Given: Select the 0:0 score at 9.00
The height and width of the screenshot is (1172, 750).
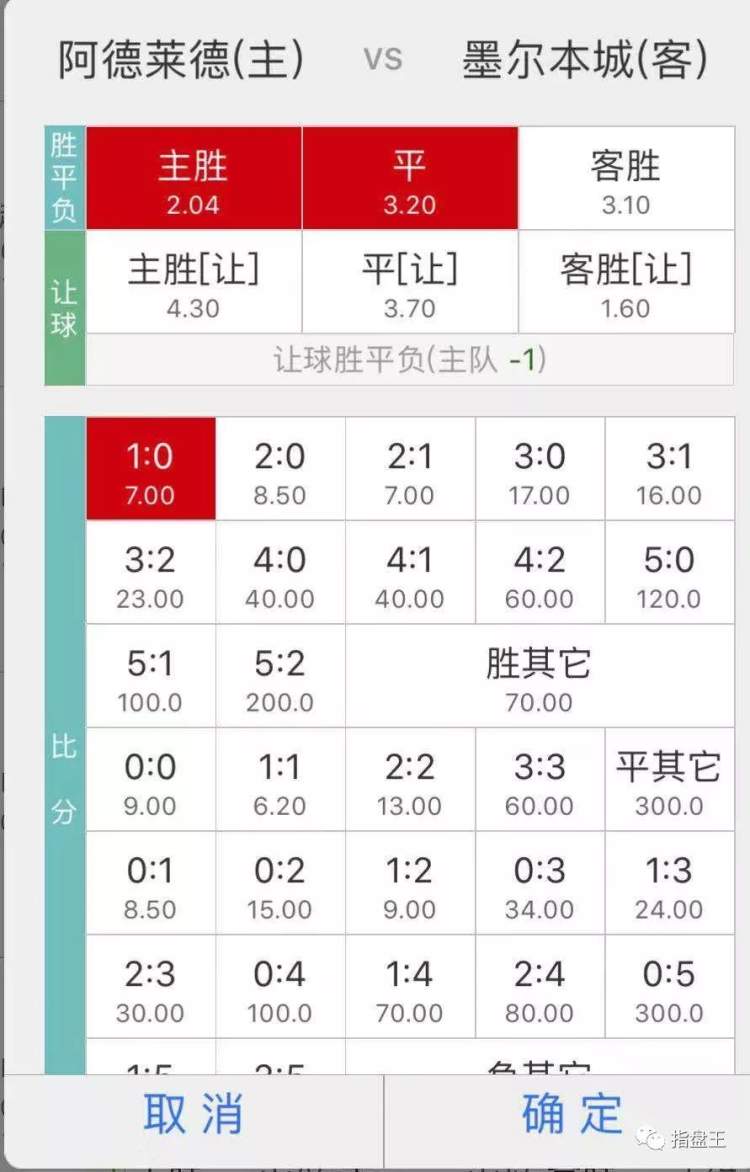Looking at the screenshot, I should click(150, 779).
